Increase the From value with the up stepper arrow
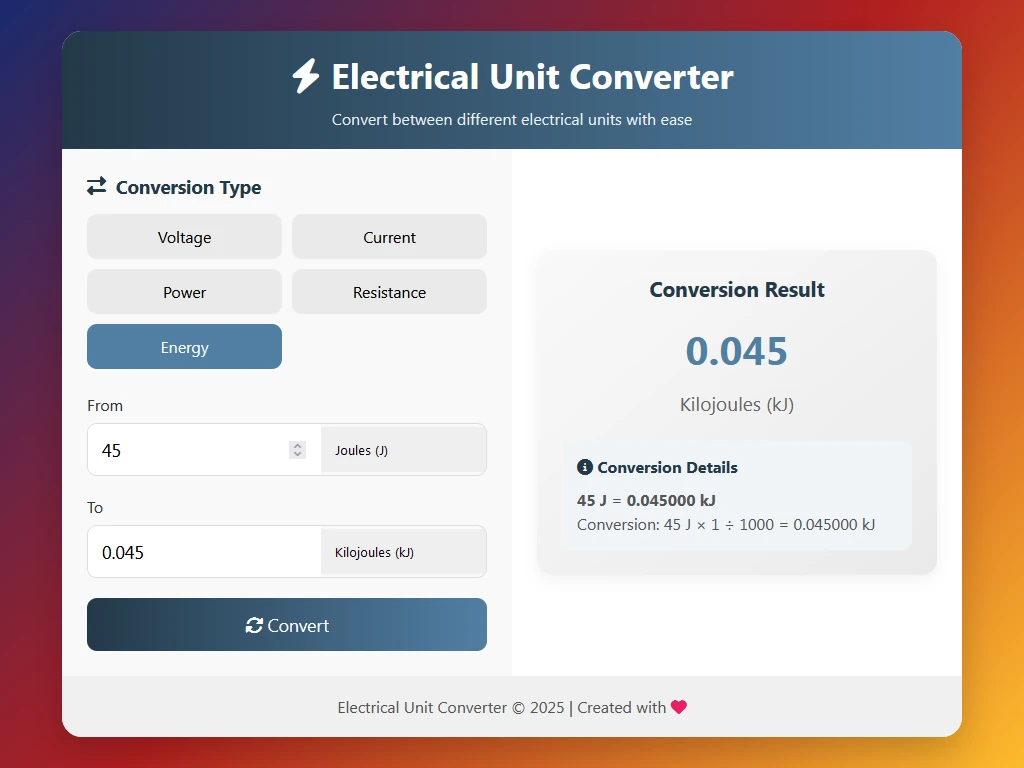This screenshot has height=768, width=1024. [x=297, y=446]
